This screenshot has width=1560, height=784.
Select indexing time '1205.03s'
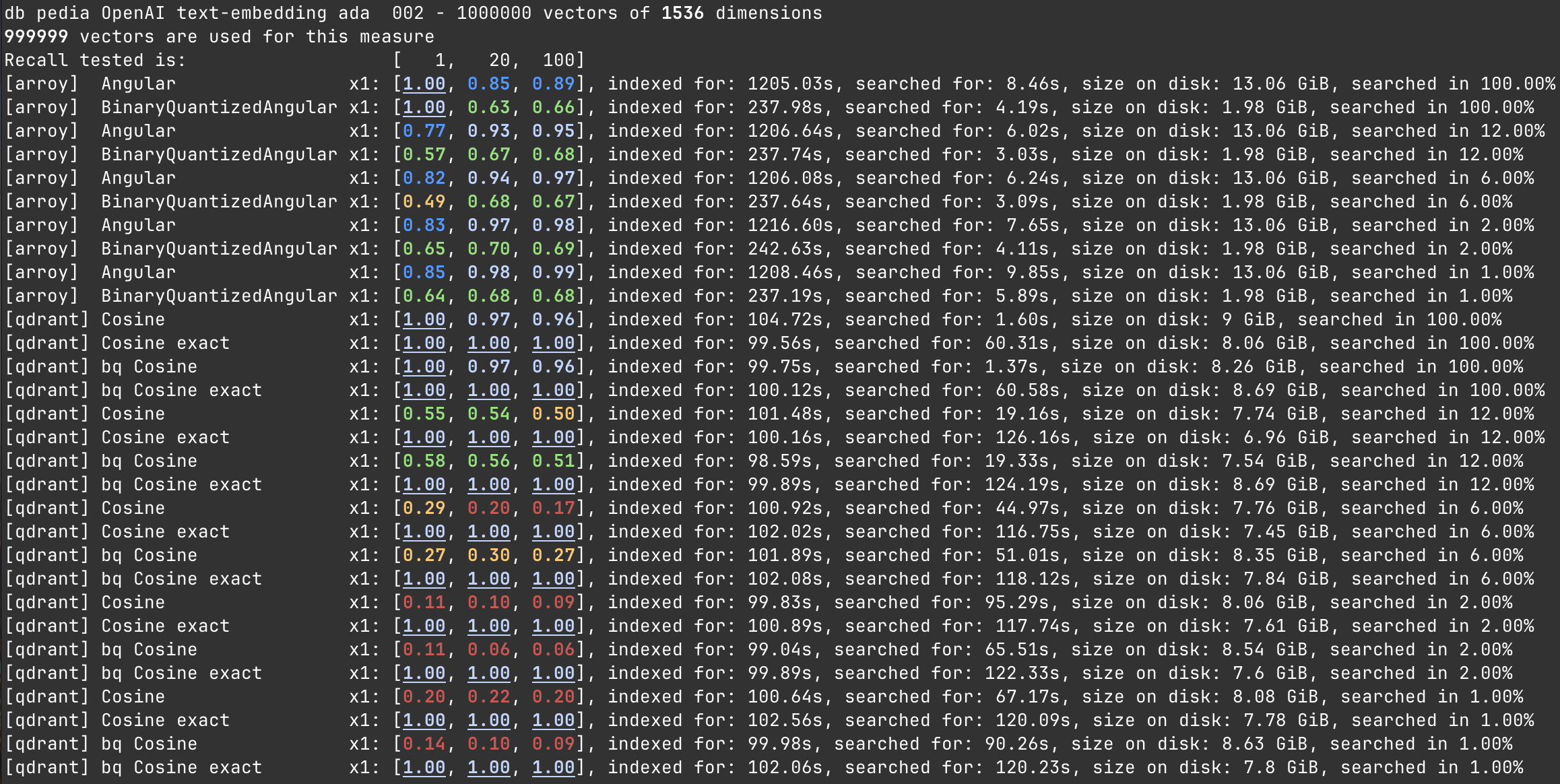pyautogui.click(x=791, y=84)
